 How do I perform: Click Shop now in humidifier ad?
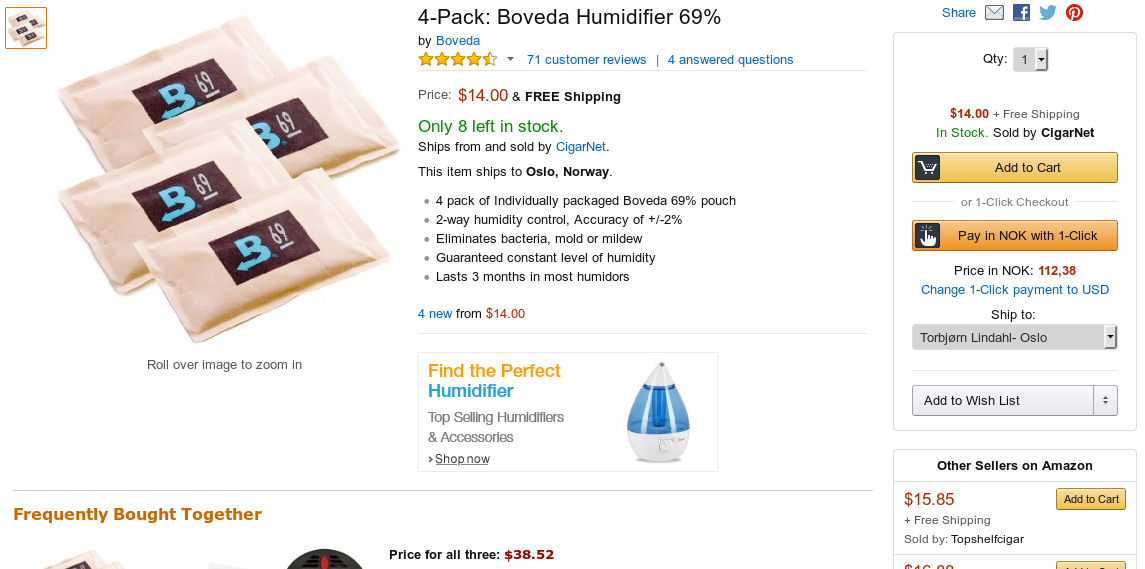tap(462, 459)
